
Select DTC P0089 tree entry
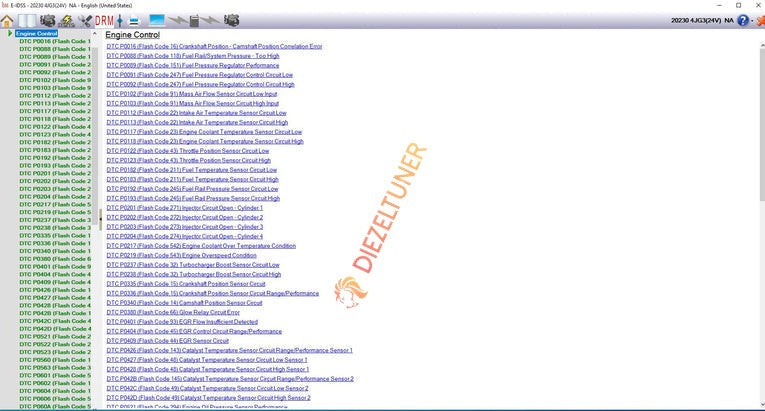55,57
